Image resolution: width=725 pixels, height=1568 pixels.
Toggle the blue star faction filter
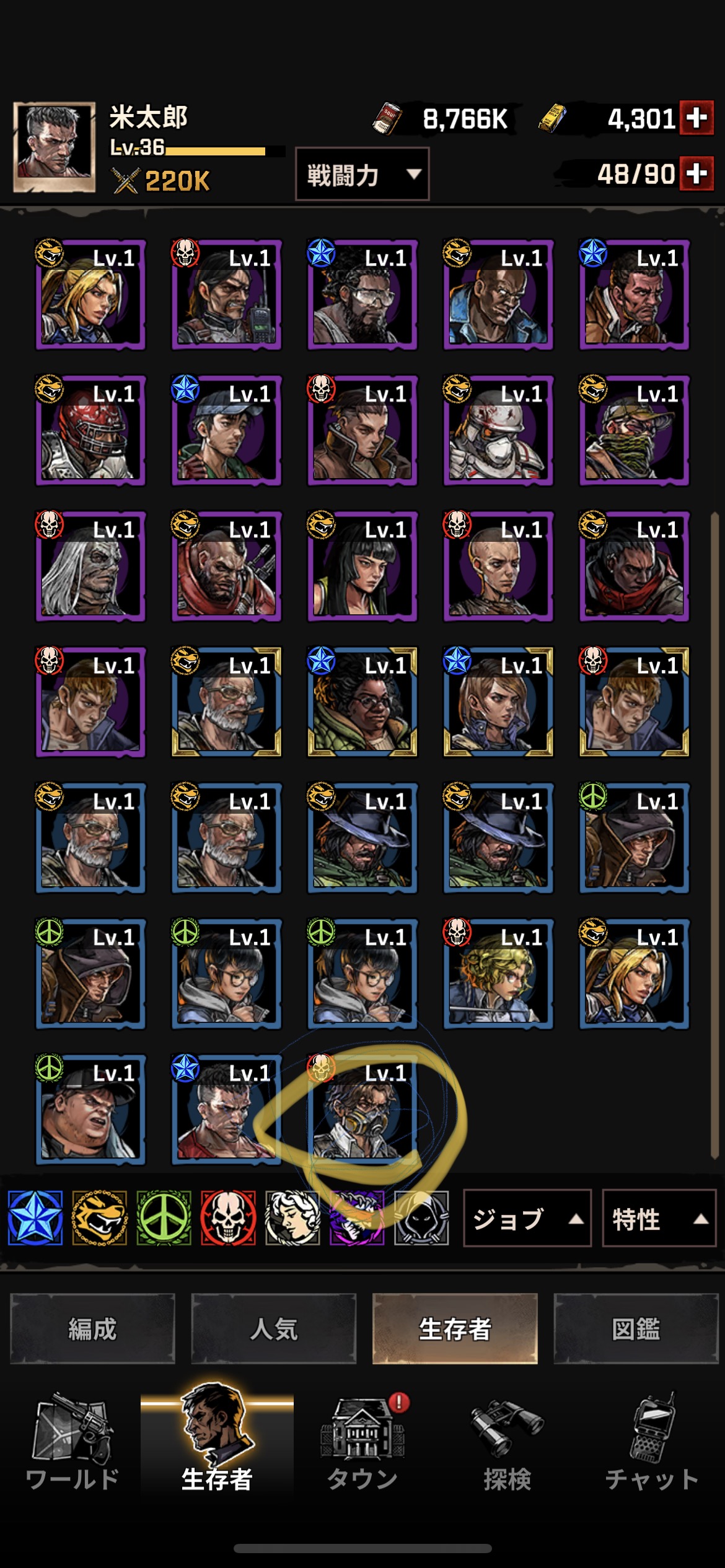[35, 1217]
